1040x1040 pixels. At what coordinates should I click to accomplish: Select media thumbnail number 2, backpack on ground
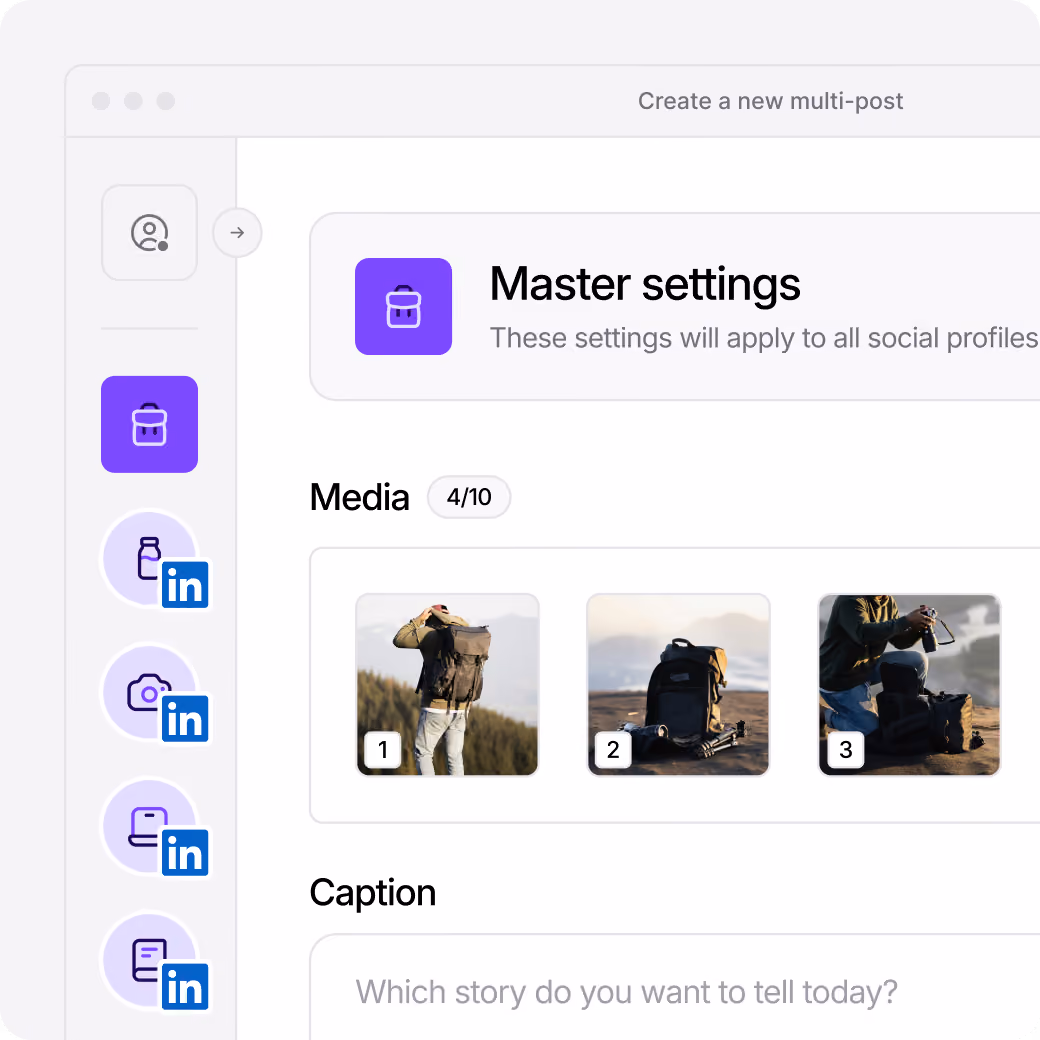[679, 684]
